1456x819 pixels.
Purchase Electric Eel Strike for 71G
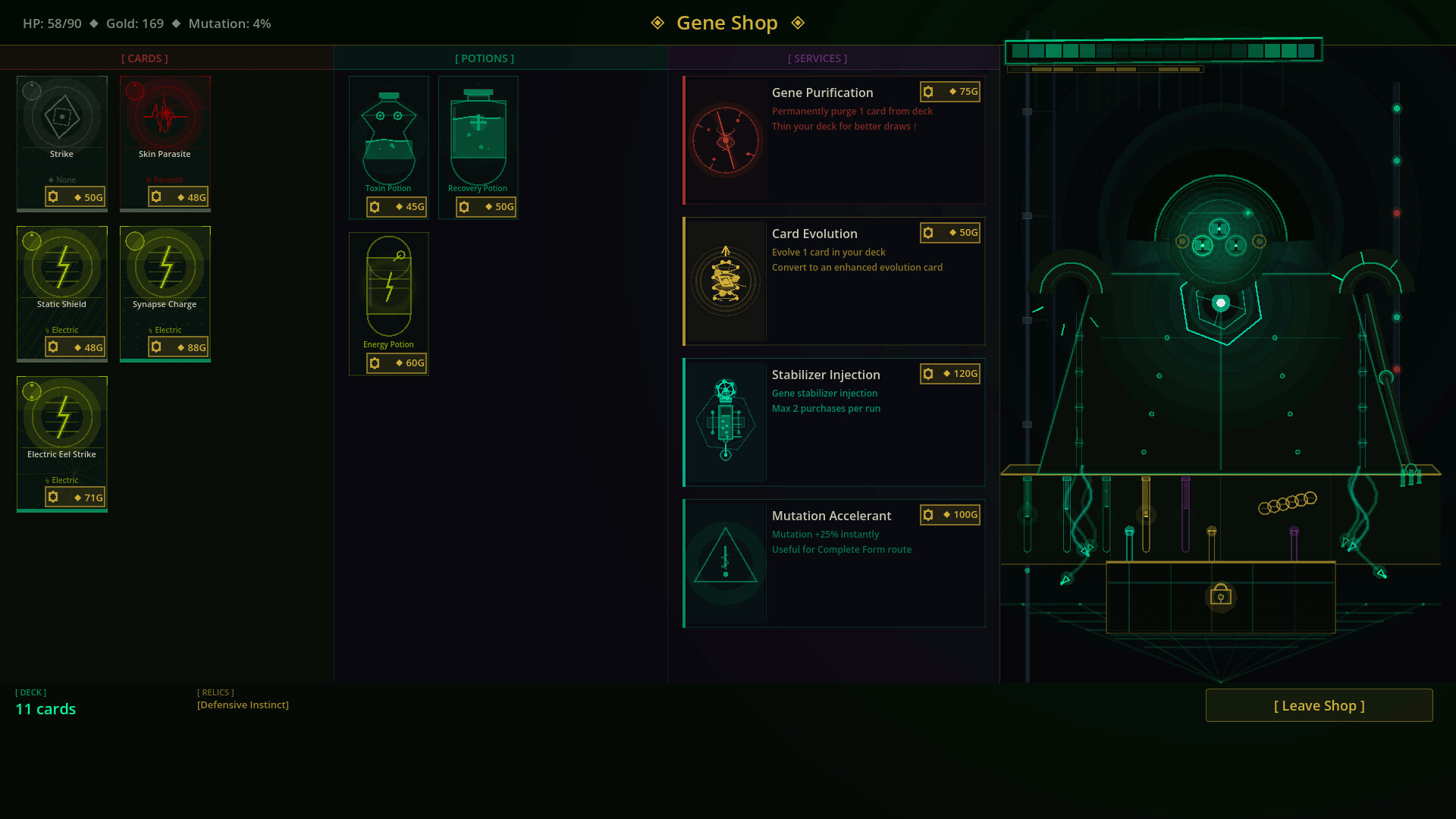(74, 497)
